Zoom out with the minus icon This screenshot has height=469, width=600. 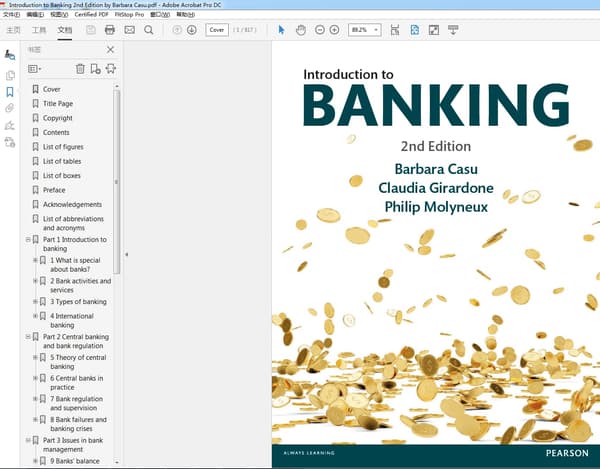click(x=320, y=30)
